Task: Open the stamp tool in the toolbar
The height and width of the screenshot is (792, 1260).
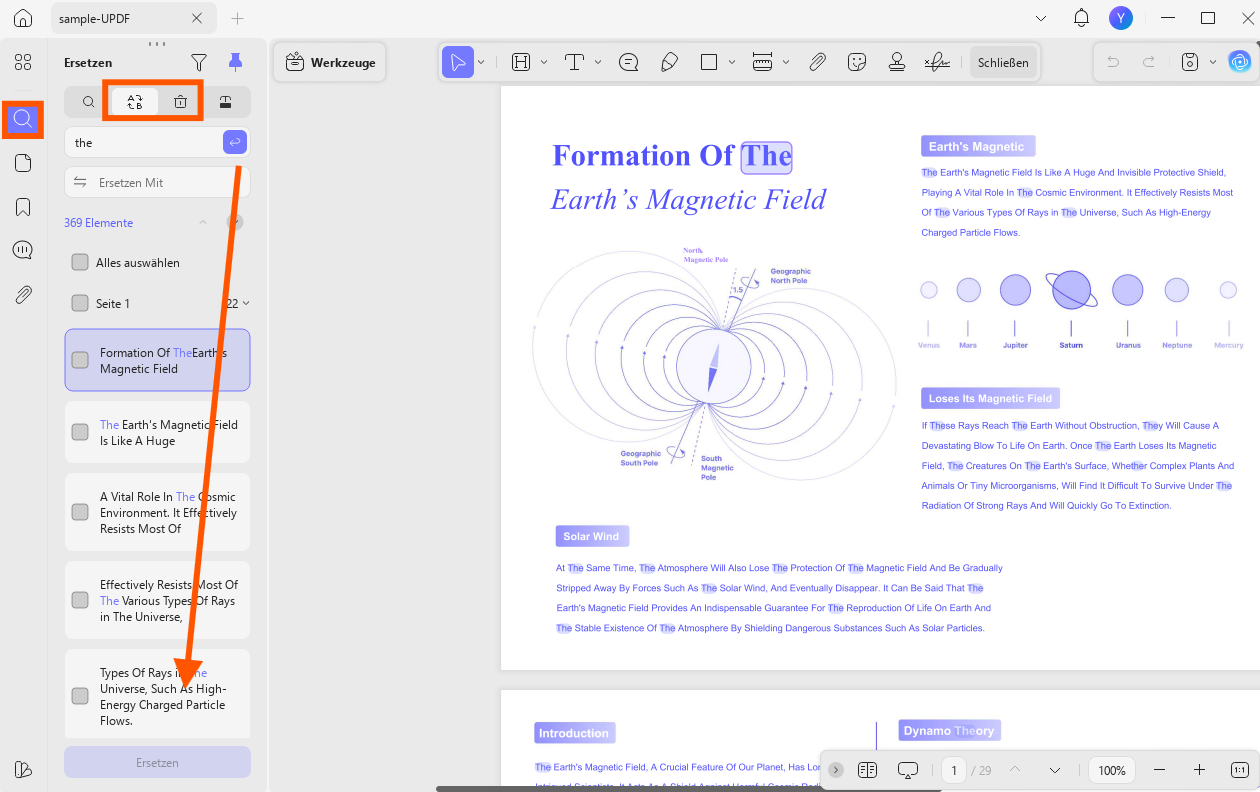Action: [x=896, y=62]
